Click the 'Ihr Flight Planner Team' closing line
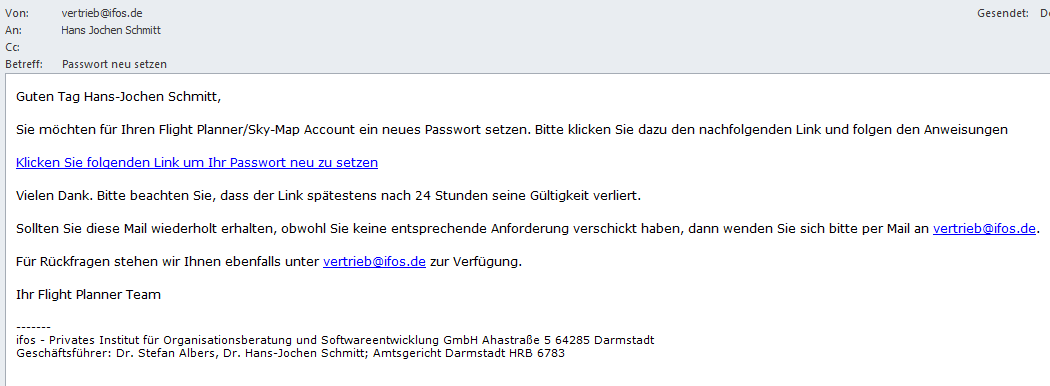 click(88, 295)
